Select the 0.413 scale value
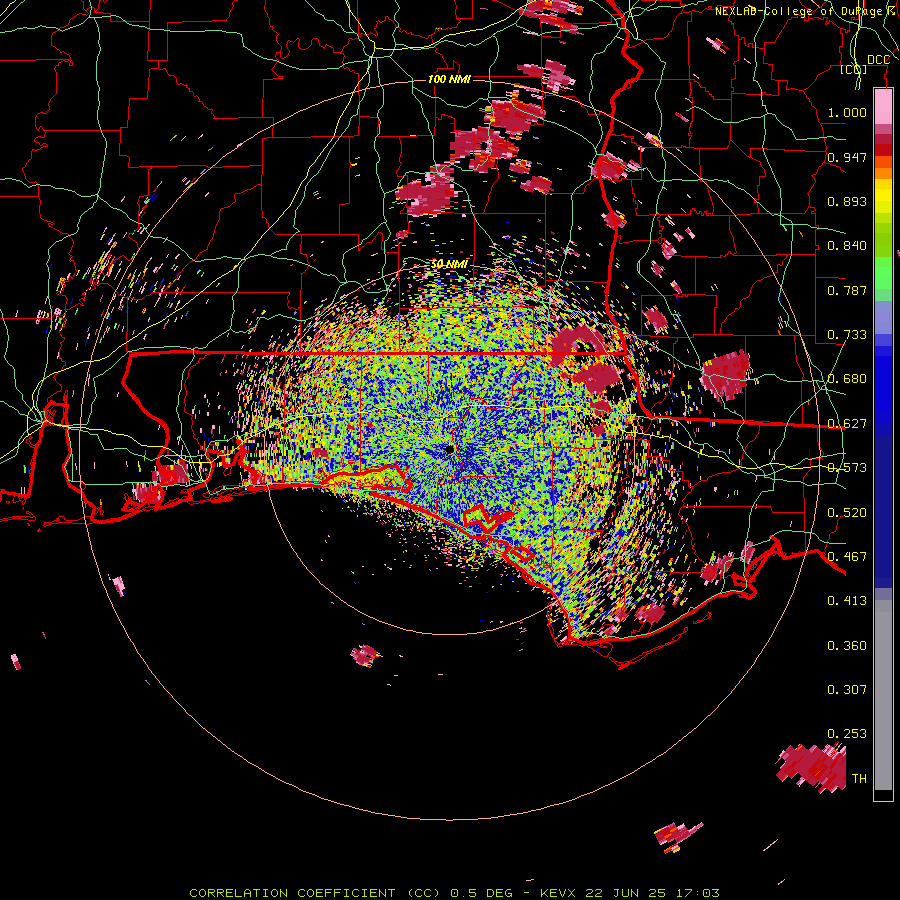Image resolution: width=900 pixels, height=900 pixels. [x=847, y=601]
